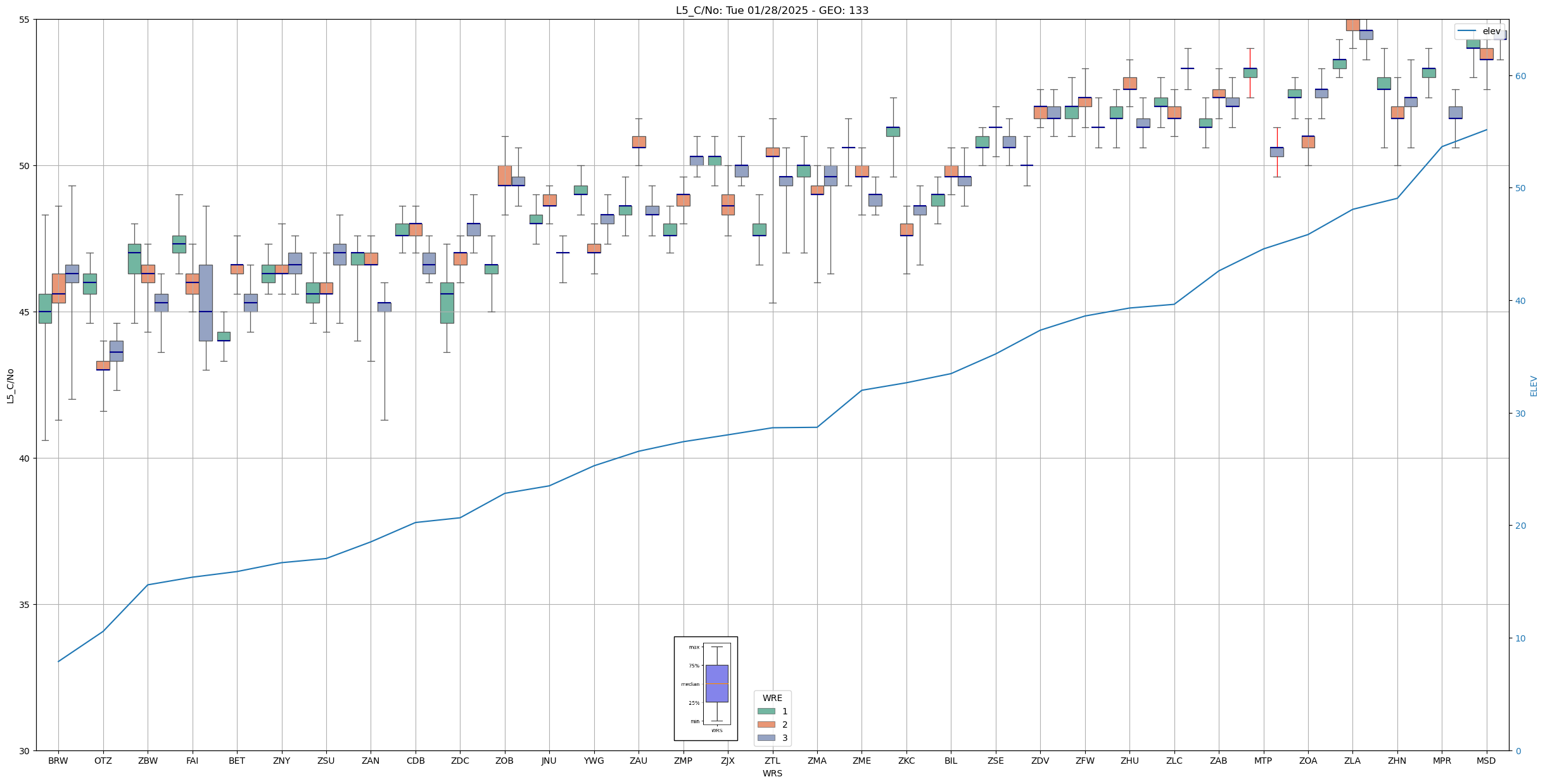Click the green WRE 1 legend swatch
This screenshot has height=784, width=1545.
(x=766, y=711)
